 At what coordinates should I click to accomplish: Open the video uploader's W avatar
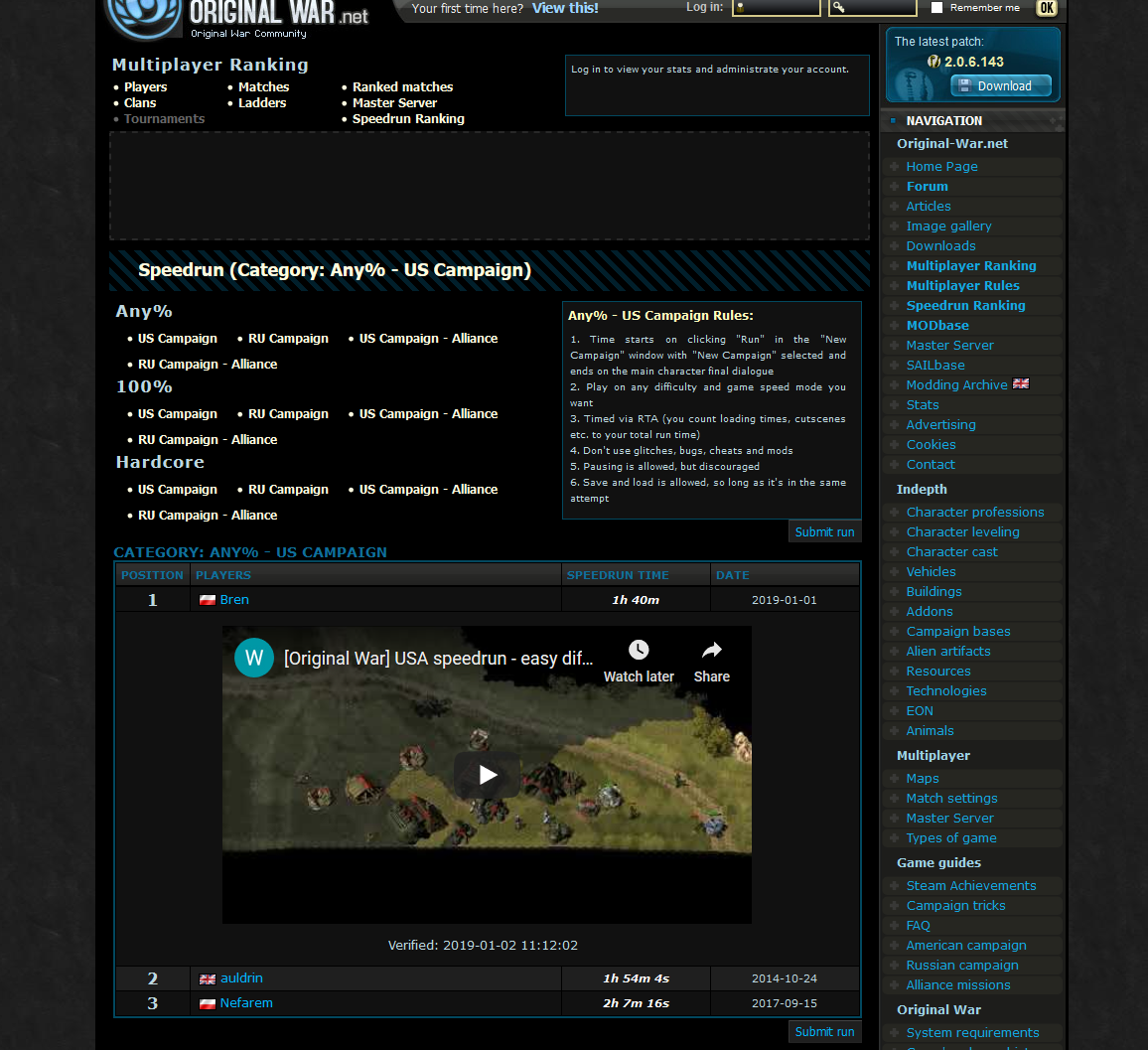click(x=254, y=658)
